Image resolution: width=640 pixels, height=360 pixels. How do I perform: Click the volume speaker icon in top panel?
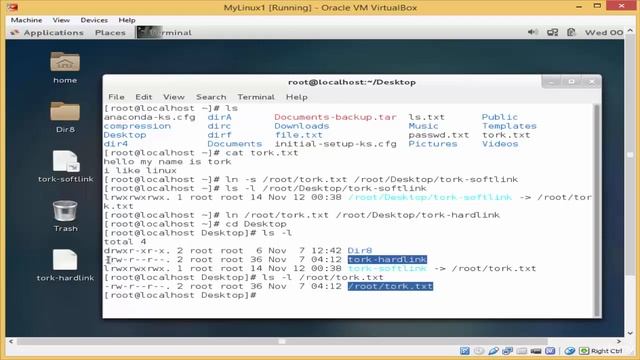pyautogui.click(x=533, y=32)
